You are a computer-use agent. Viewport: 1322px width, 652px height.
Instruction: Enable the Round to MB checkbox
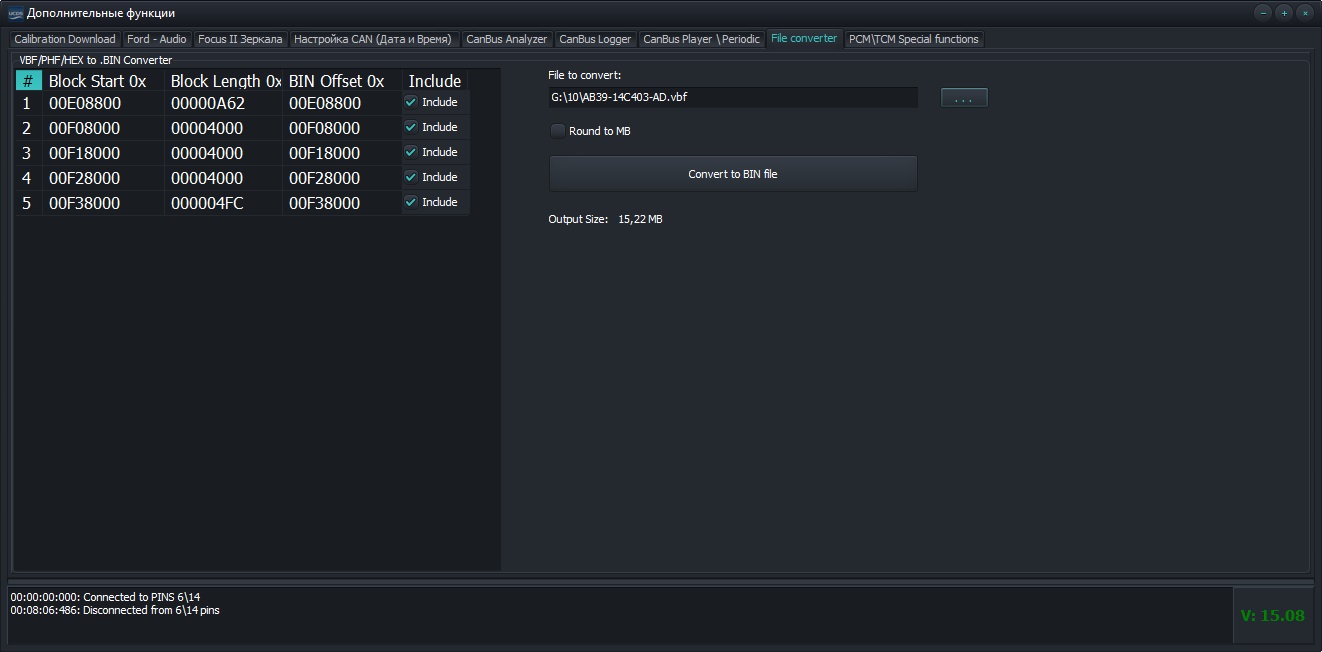(x=558, y=131)
